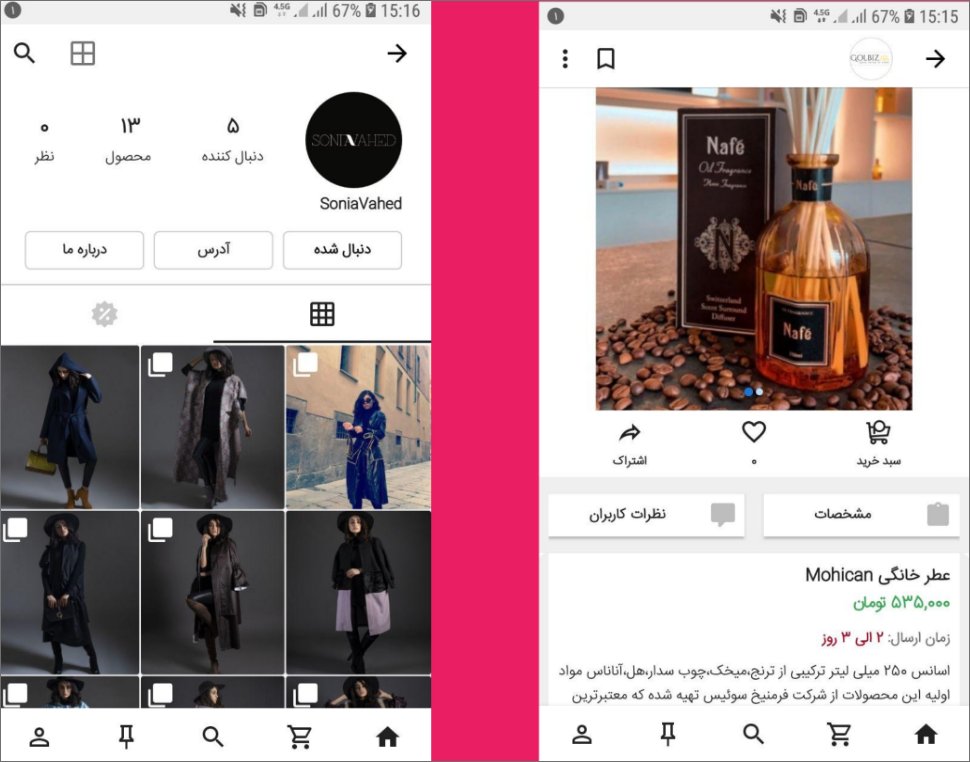Open the GOLBIZ shop logo
The image size is (970, 762).
[870, 59]
